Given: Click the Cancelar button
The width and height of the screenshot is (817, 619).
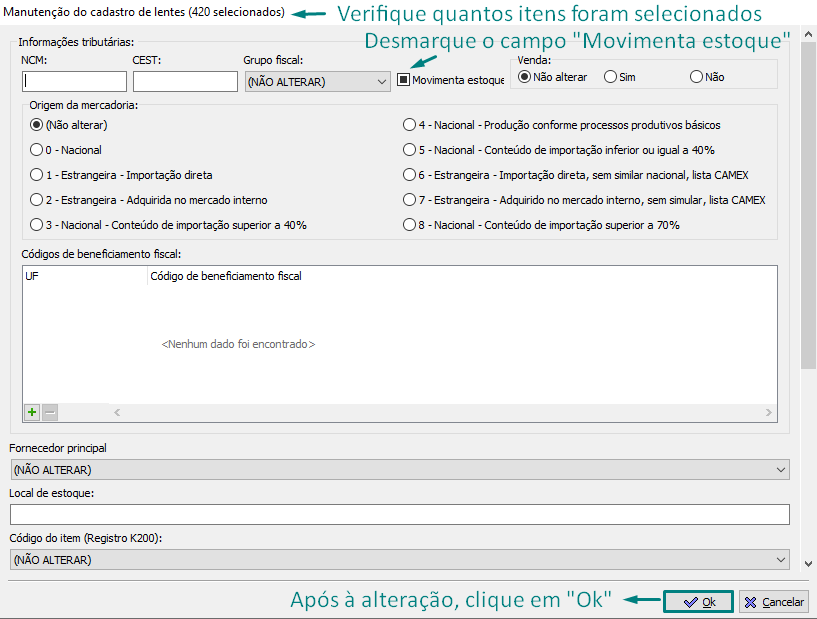Looking at the screenshot, I should [x=774, y=602].
